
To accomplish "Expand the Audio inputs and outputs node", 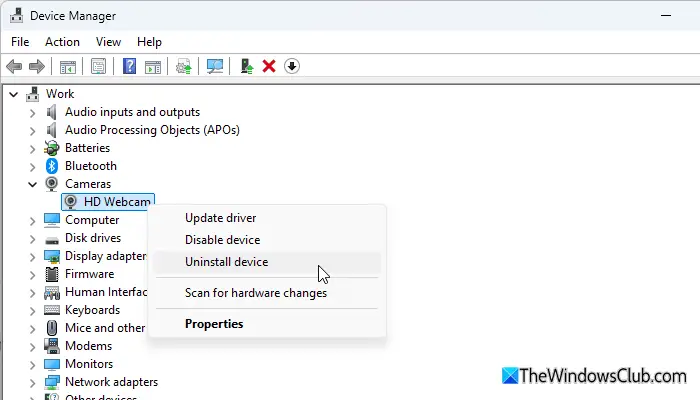I will pyautogui.click(x=33, y=112).
